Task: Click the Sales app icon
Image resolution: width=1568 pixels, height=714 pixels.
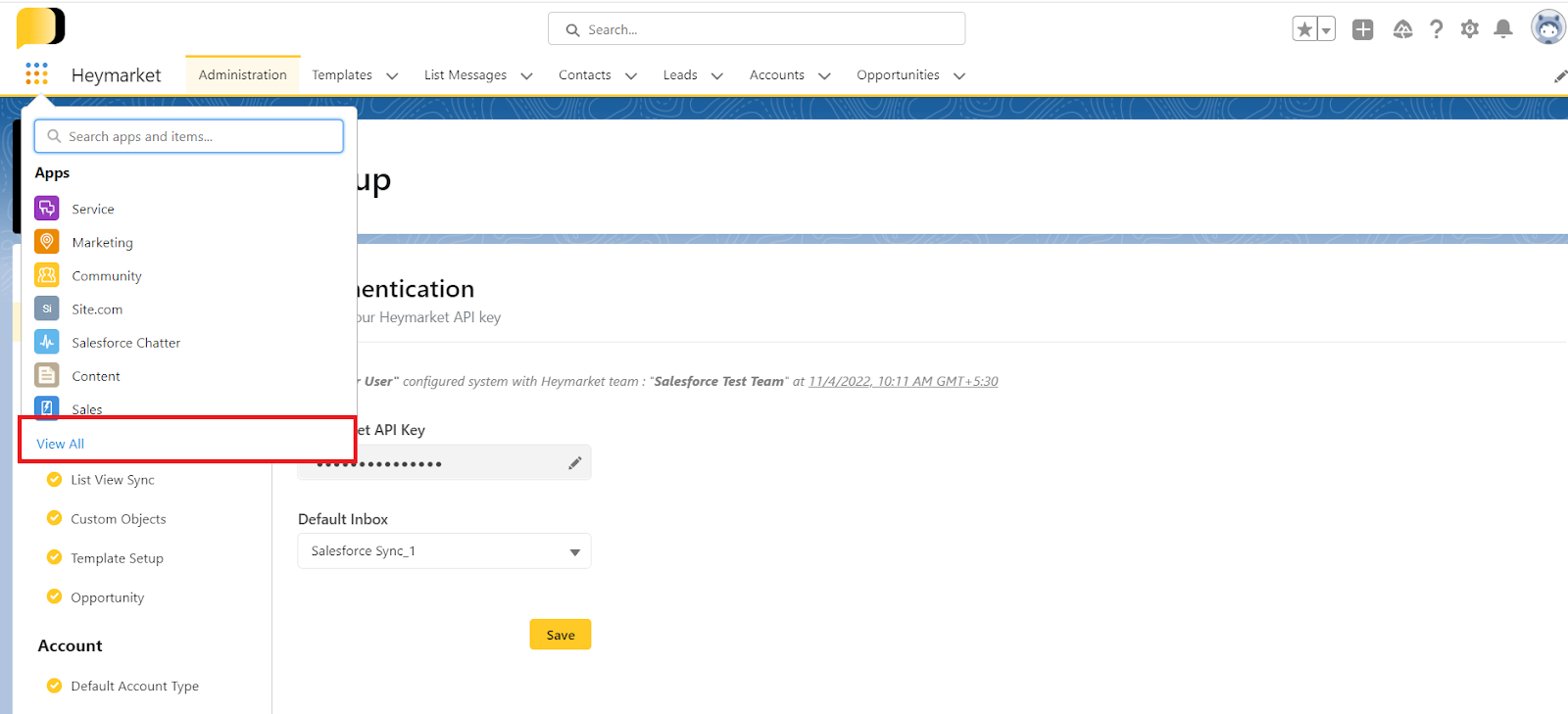Action: click(x=47, y=406)
